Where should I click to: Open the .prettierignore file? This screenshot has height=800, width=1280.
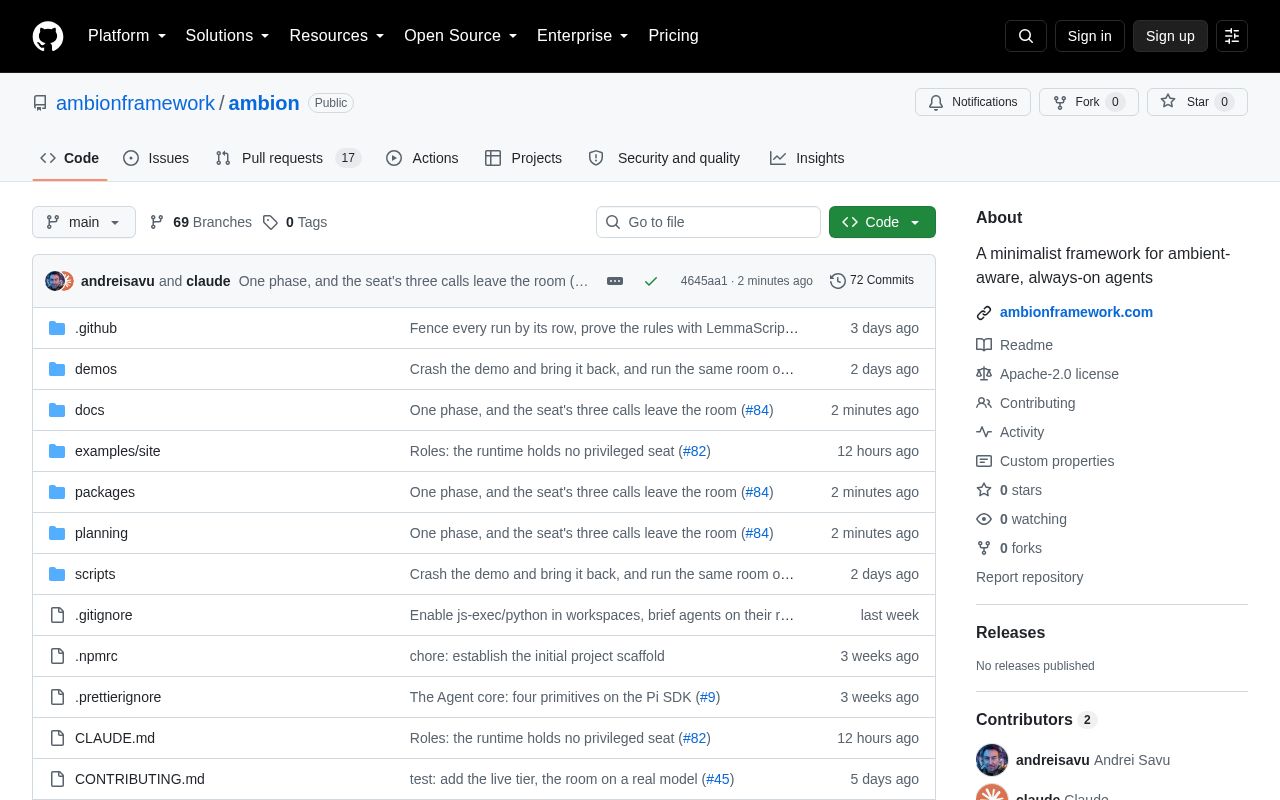click(x=118, y=697)
